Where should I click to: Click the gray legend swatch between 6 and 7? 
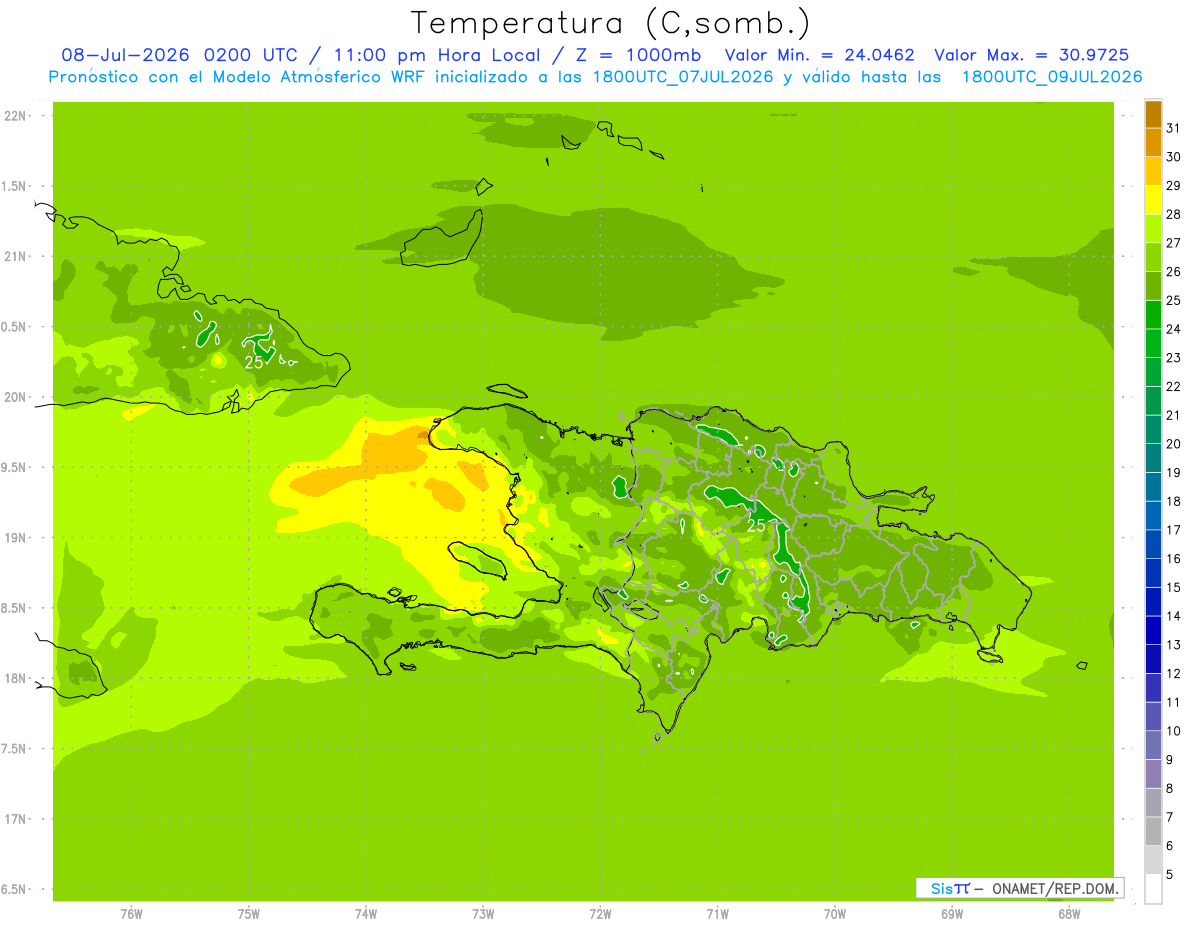click(1153, 831)
